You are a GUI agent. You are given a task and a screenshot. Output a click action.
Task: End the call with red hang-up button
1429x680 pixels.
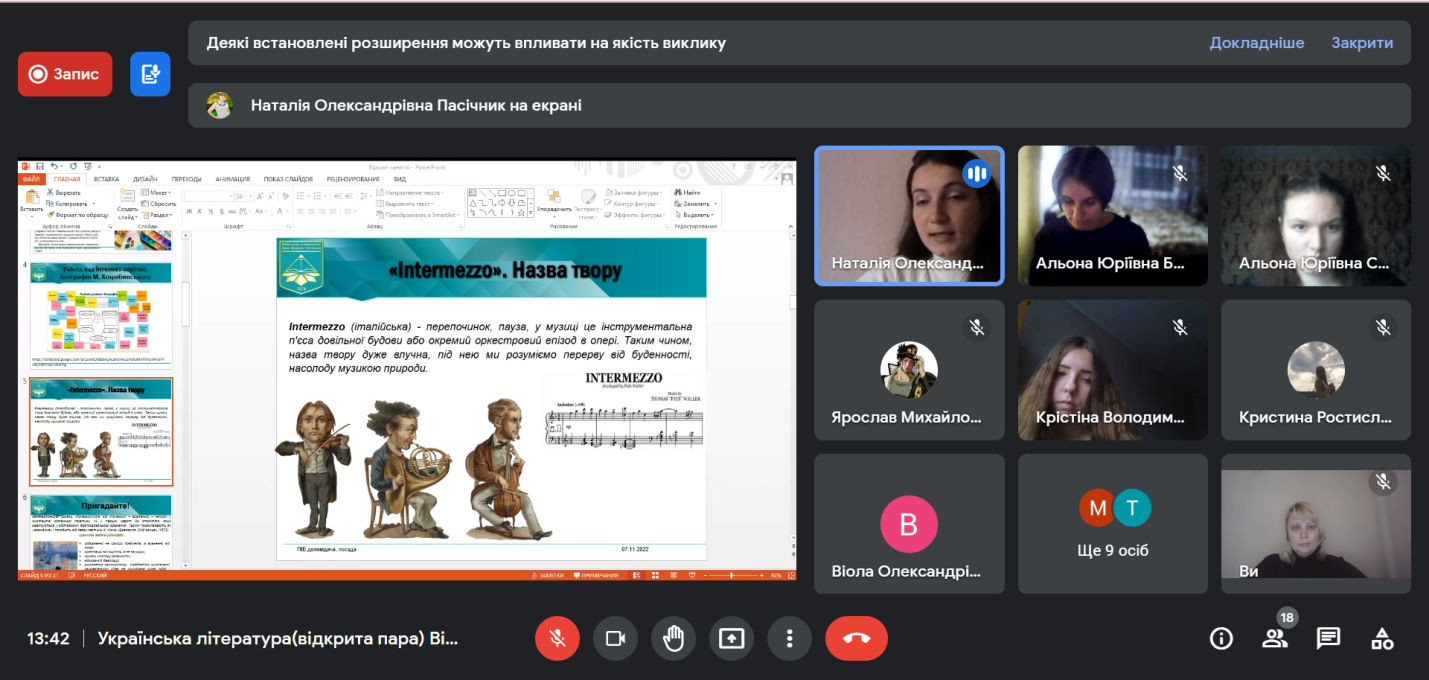[x=856, y=639]
